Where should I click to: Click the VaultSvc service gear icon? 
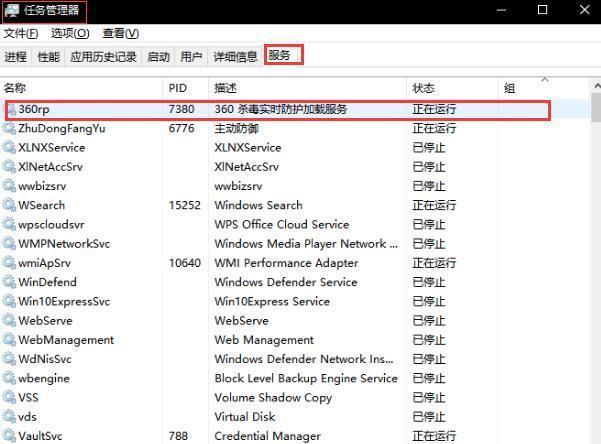click(x=10, y=436)
